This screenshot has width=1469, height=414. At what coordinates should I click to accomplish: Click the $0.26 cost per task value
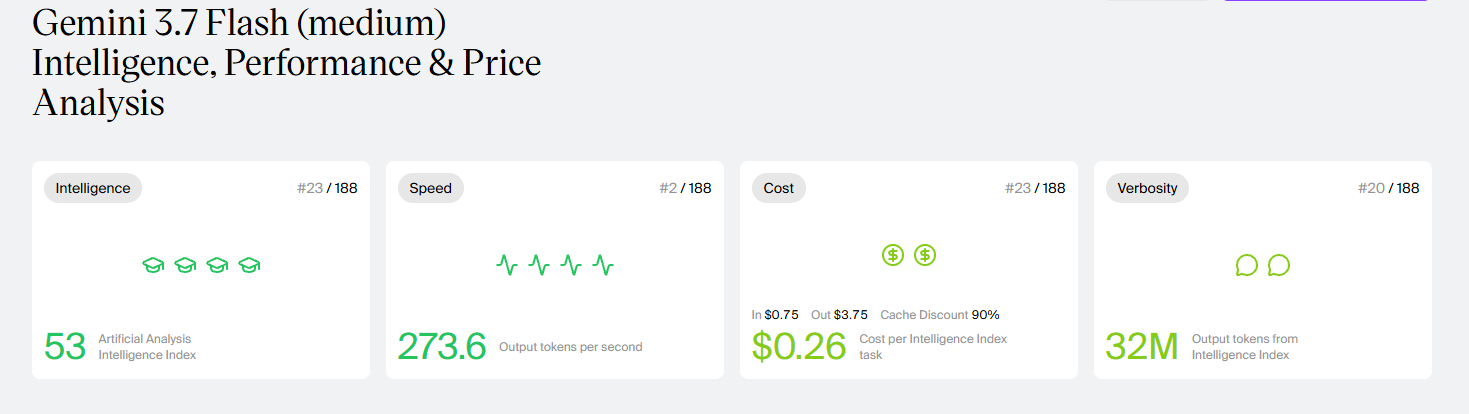799,346
